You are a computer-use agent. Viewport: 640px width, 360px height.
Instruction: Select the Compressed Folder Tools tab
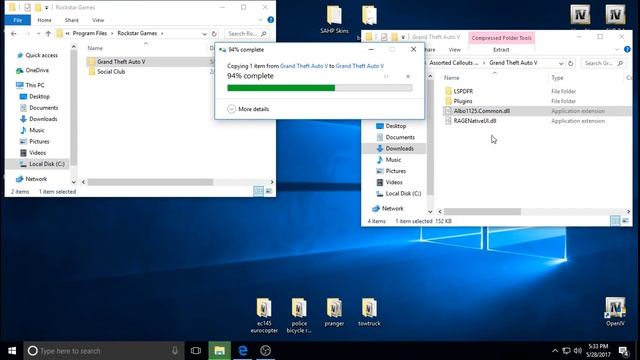coord(502,38)
